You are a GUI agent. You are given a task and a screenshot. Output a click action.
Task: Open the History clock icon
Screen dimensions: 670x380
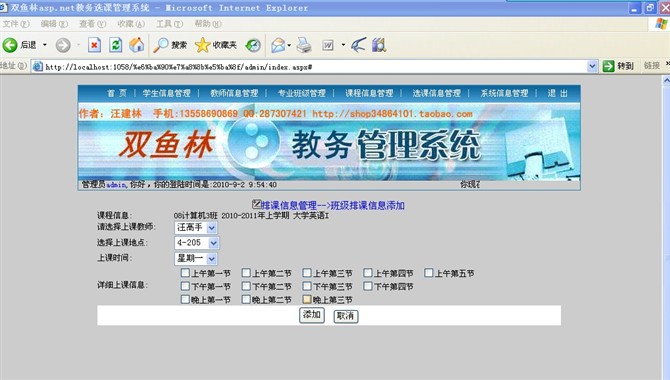[x=253, y=45]
